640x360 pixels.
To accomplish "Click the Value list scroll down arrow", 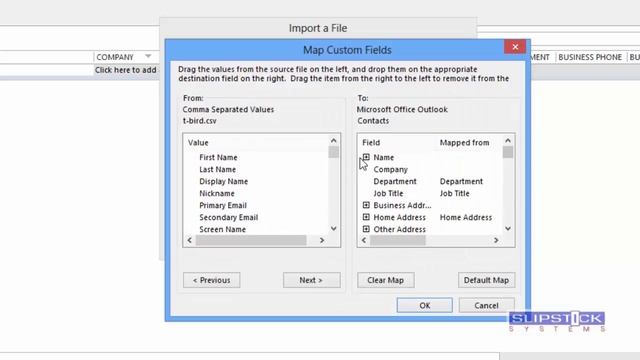I will pos(333,229).
